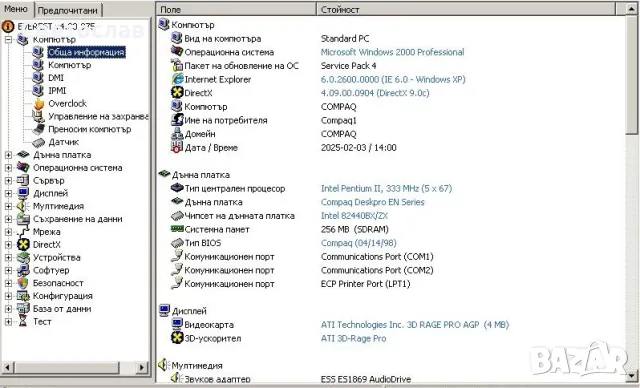Viewport: 640px width, 388px height.
Task: Click the База от данни icon
Action: click(23, 309)
